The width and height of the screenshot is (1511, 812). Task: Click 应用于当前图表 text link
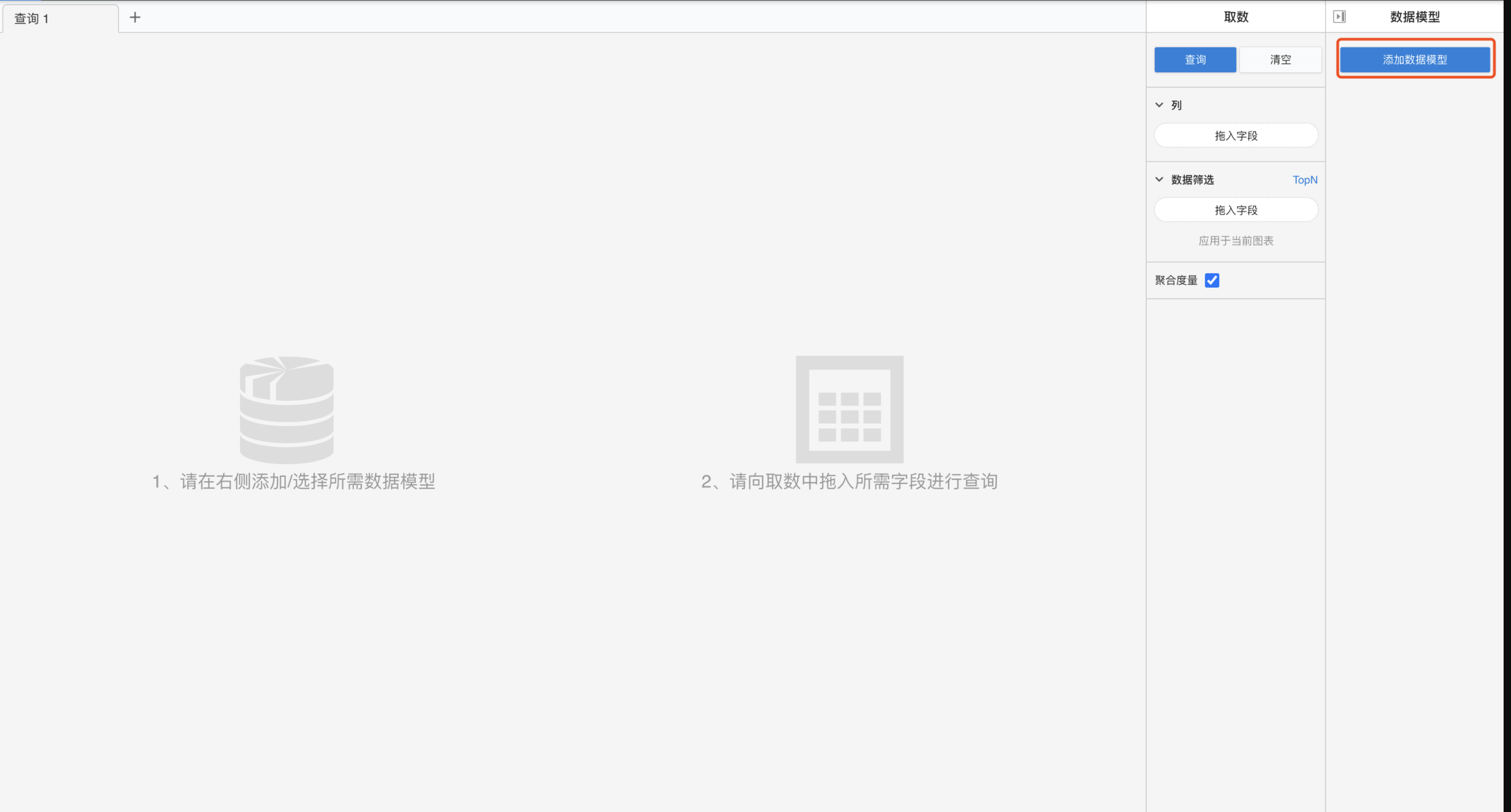1236,241
